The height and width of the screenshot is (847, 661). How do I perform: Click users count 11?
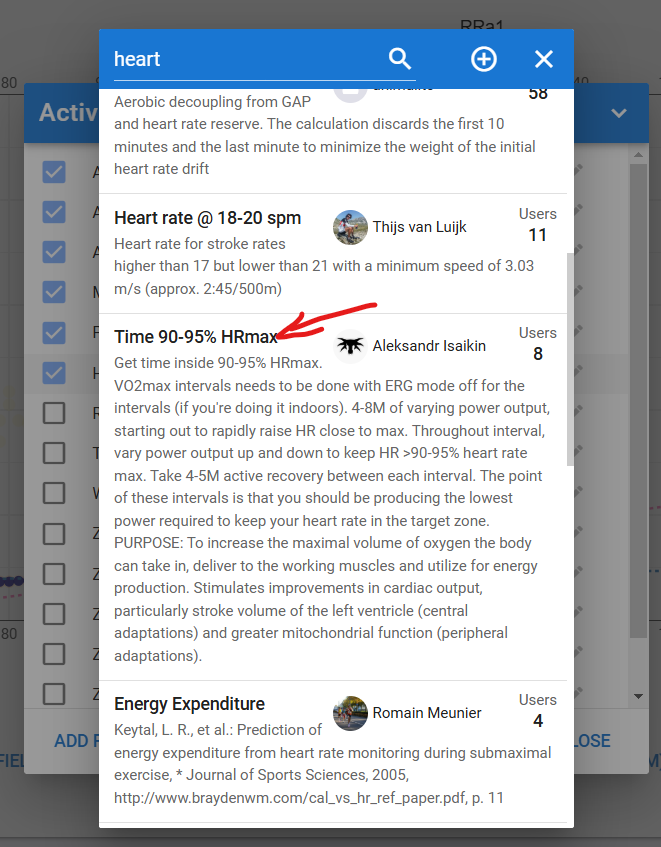click(537, 235)
